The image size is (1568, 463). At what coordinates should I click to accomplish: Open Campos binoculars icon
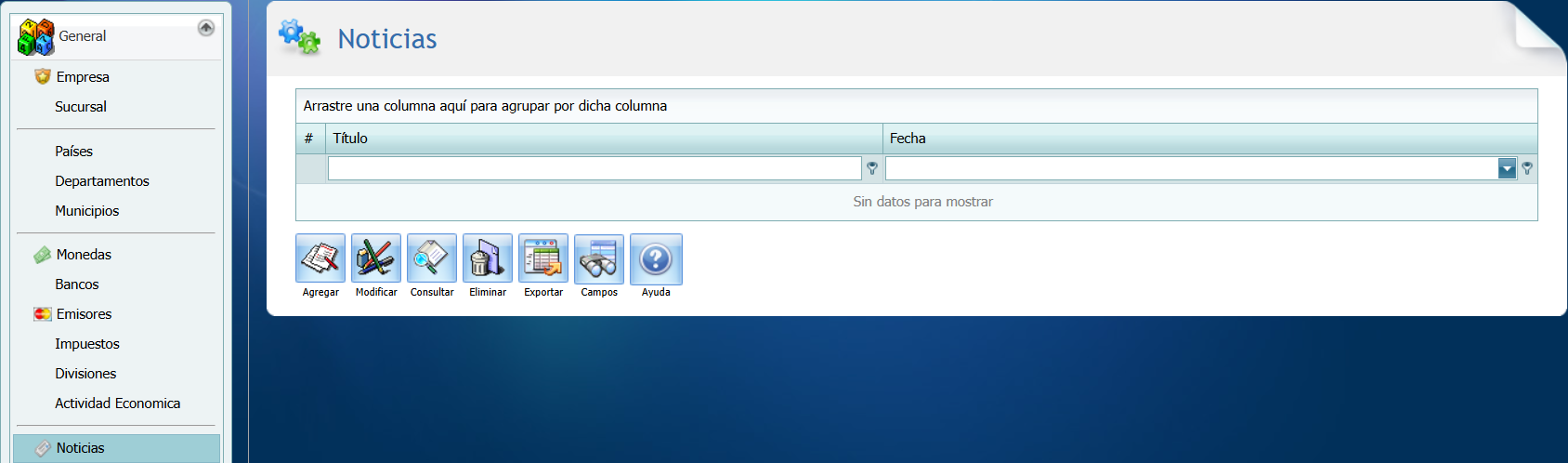[x=599, y=258]
